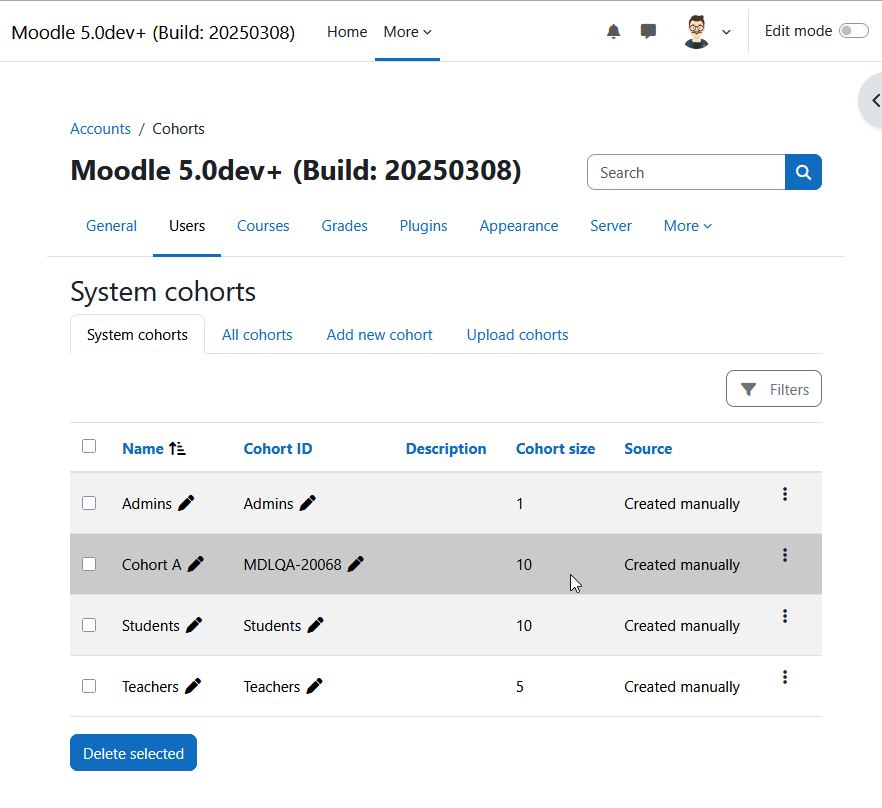Click the Delete selected button
Screen dimensions: 882x808
click(x=133, y=753)
